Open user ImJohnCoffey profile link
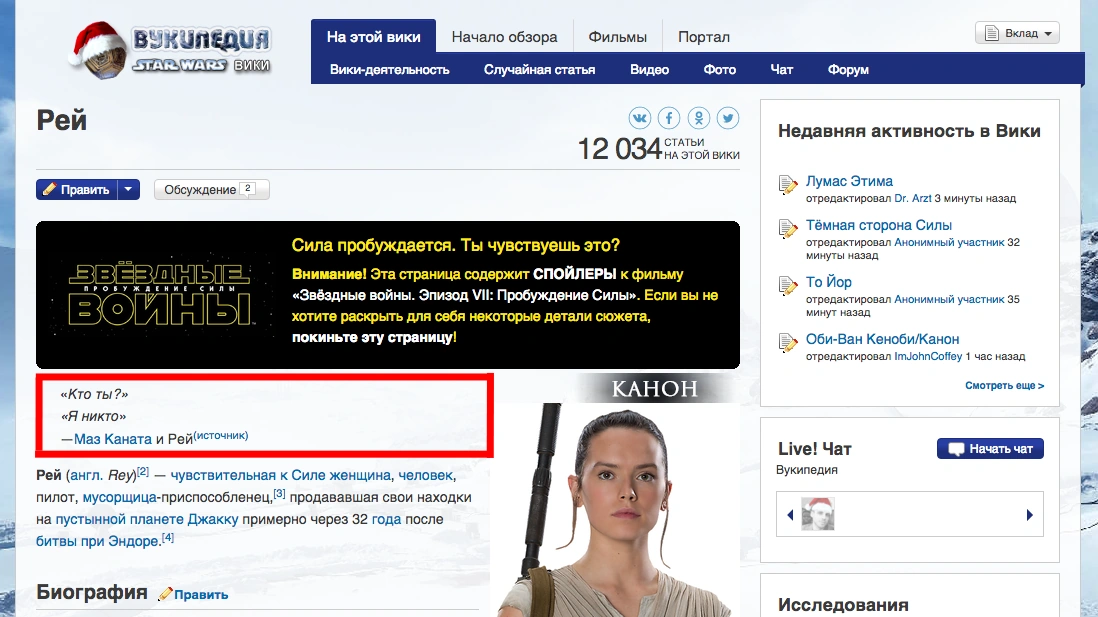The height and width of the screenshot is (617, 1098). point(928,356)
